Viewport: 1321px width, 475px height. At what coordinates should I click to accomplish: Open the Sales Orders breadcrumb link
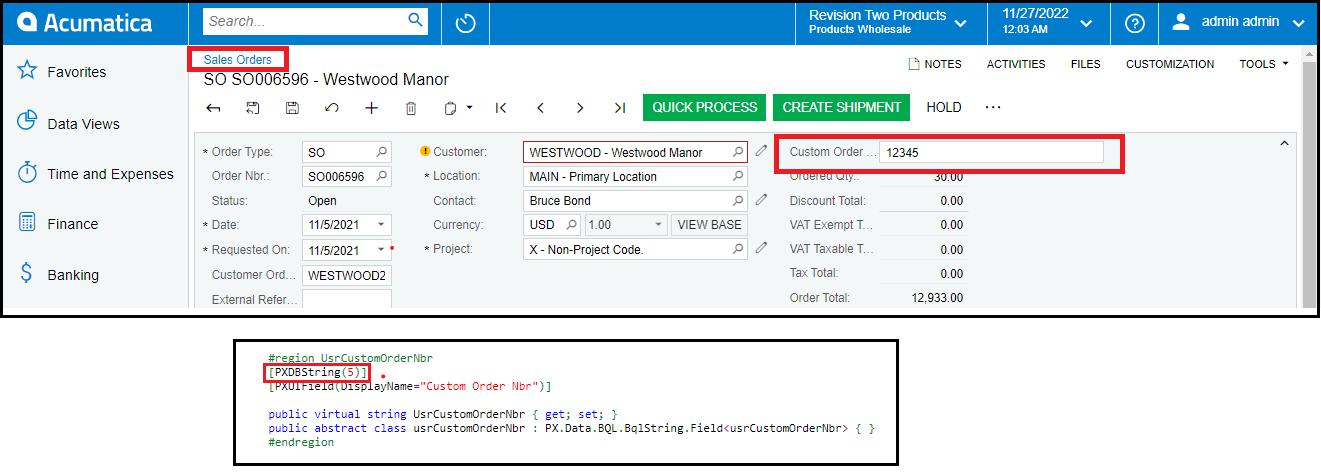238,60
